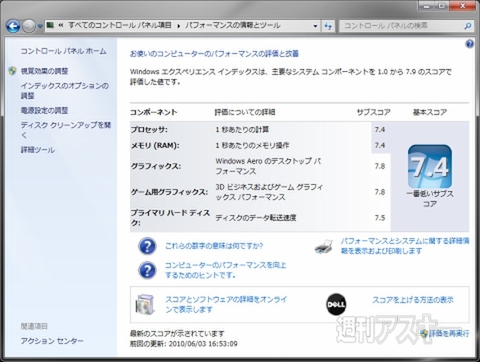Click the 7.4 base score badge
The image size is (480, 362).
[430, 166]
